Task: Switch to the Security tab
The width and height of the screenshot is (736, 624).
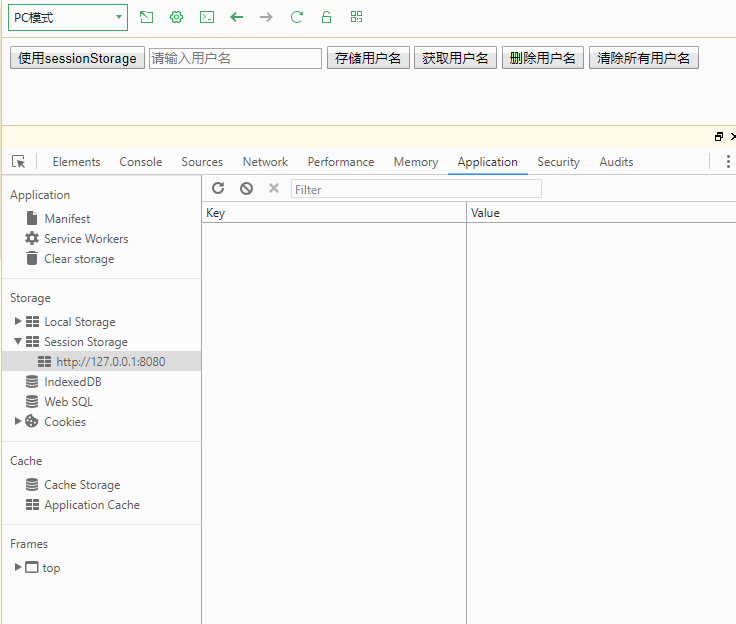Action: (559, 162)
